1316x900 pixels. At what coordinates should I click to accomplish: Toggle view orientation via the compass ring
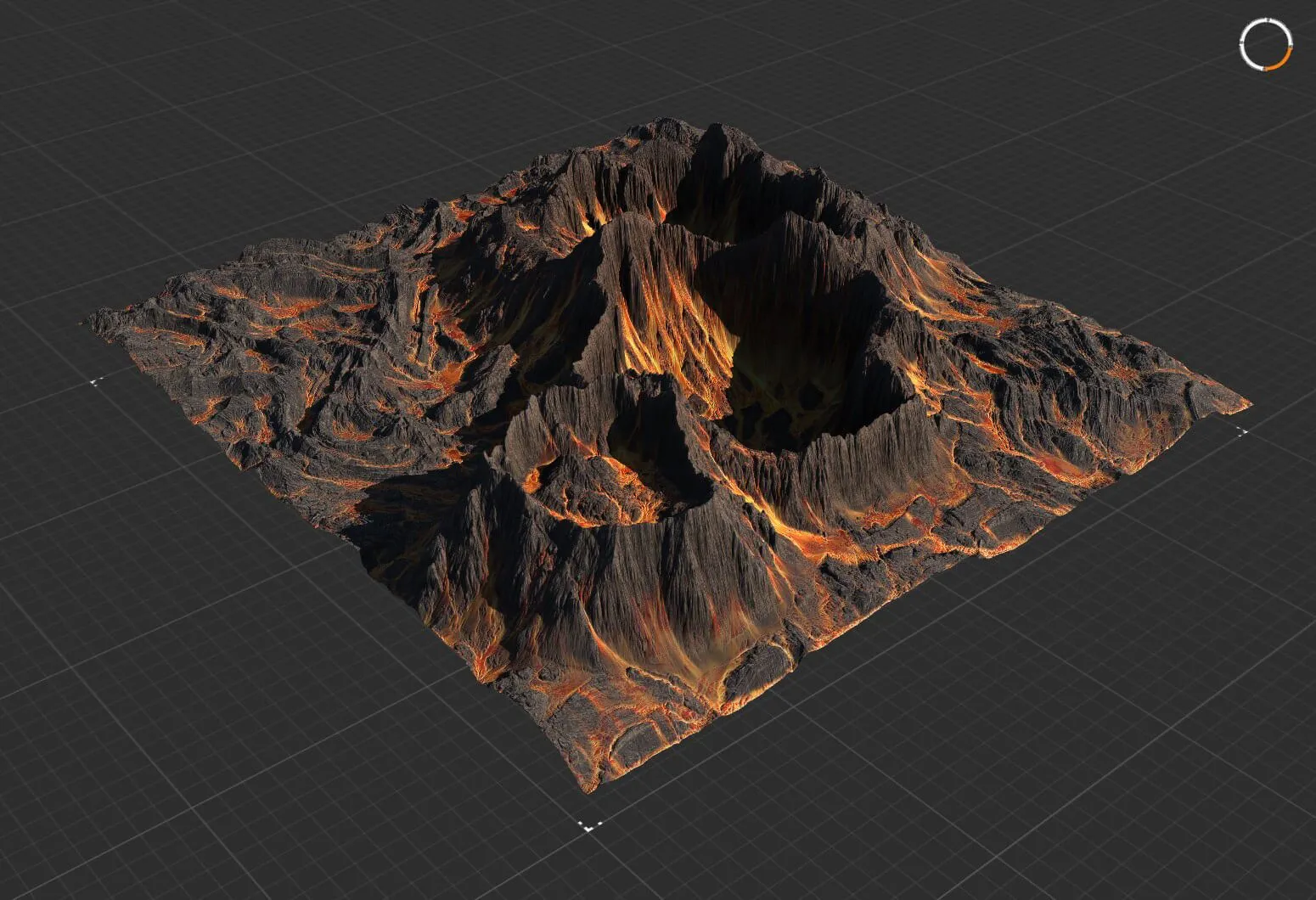coord(1266,42)
